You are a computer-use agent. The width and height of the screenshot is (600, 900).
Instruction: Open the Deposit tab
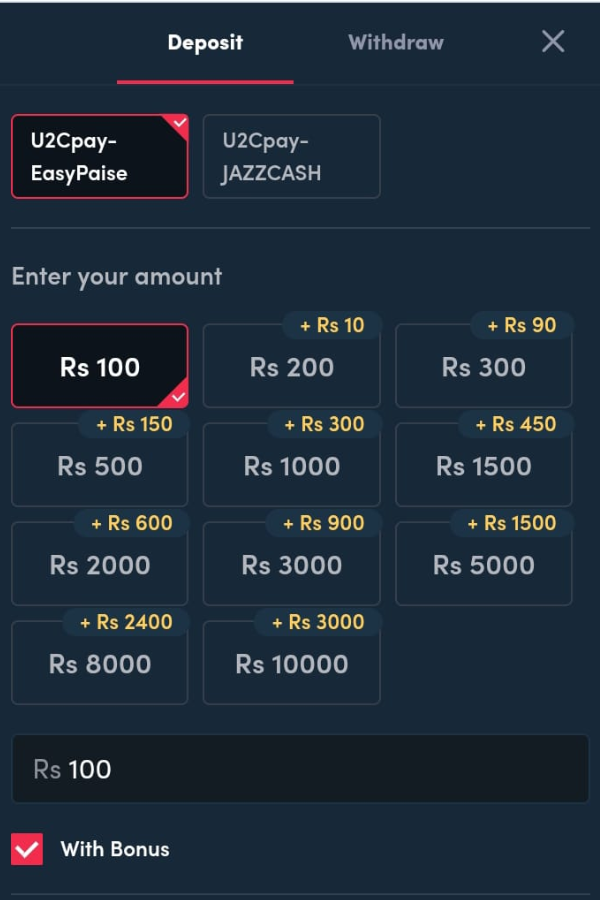tap(205, 42)
